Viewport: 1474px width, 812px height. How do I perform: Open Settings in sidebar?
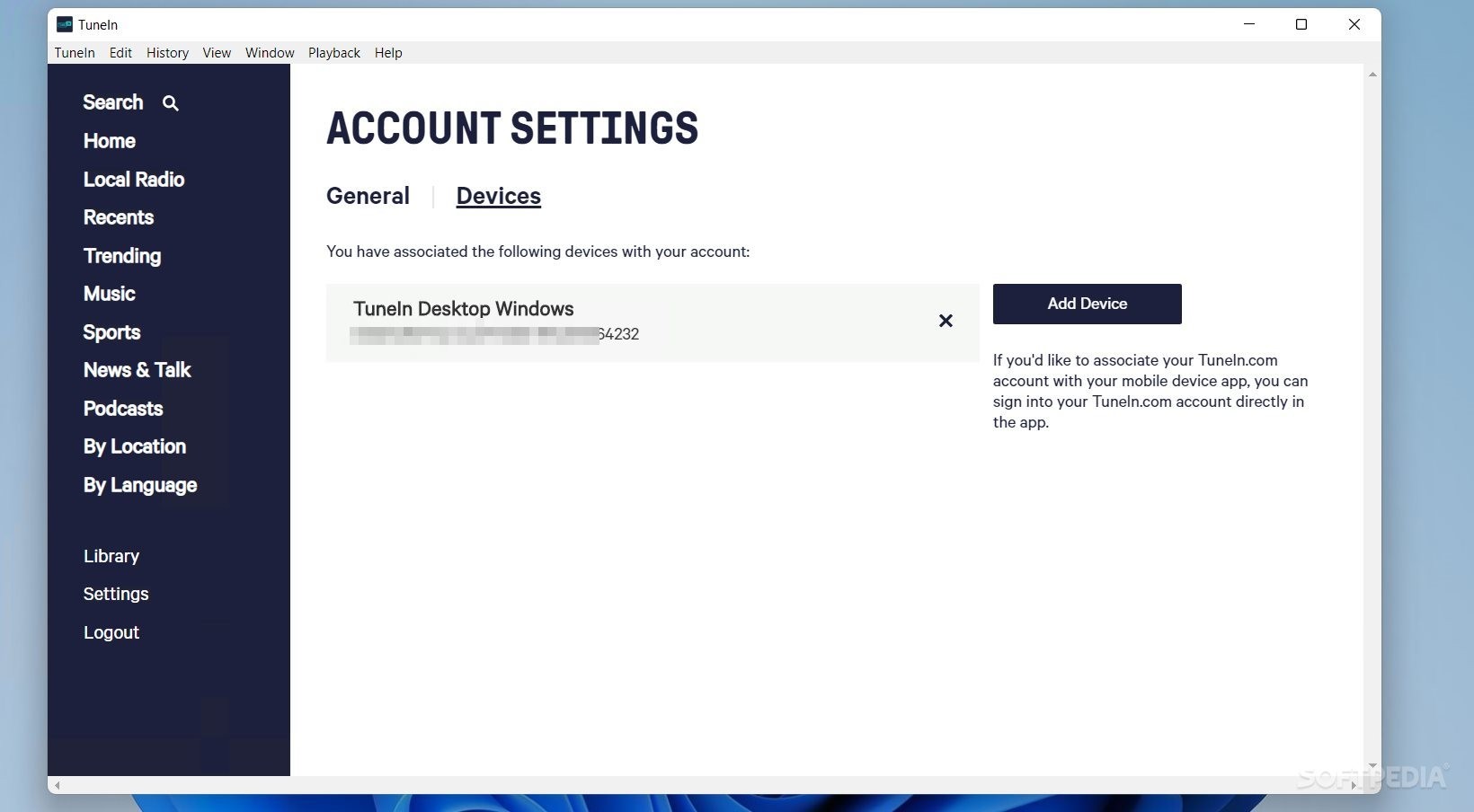(116, 594)
